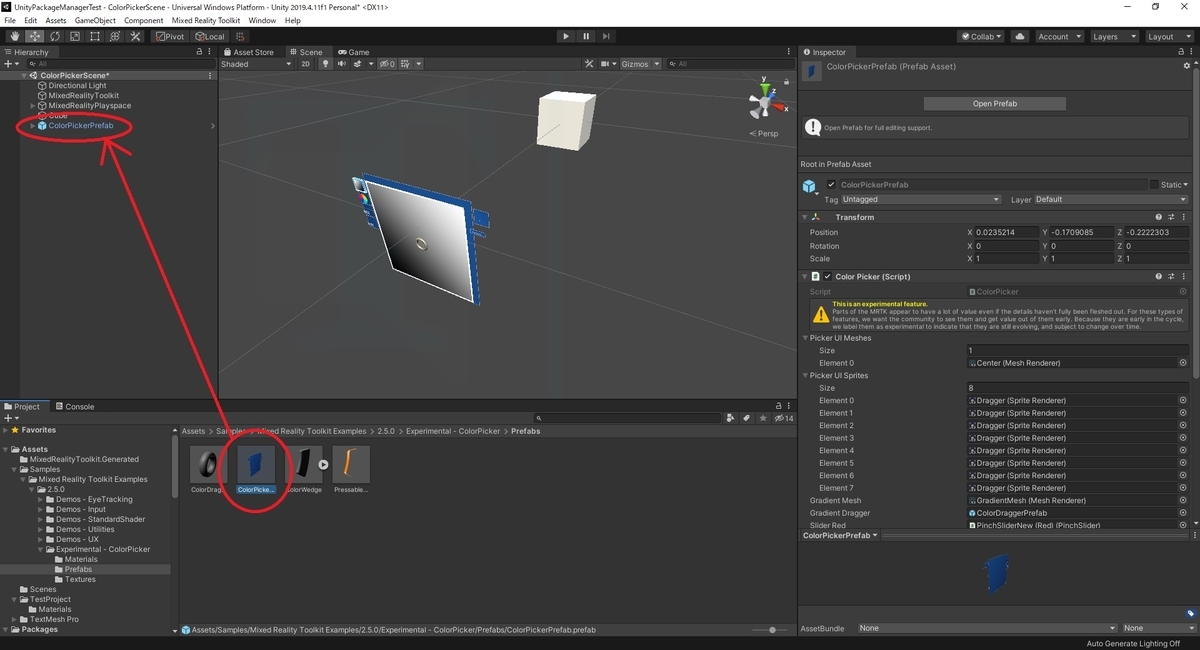Viewport: 1200px width, 650px height.
Task: Start Play mode
Action: [x=566, y=37]
